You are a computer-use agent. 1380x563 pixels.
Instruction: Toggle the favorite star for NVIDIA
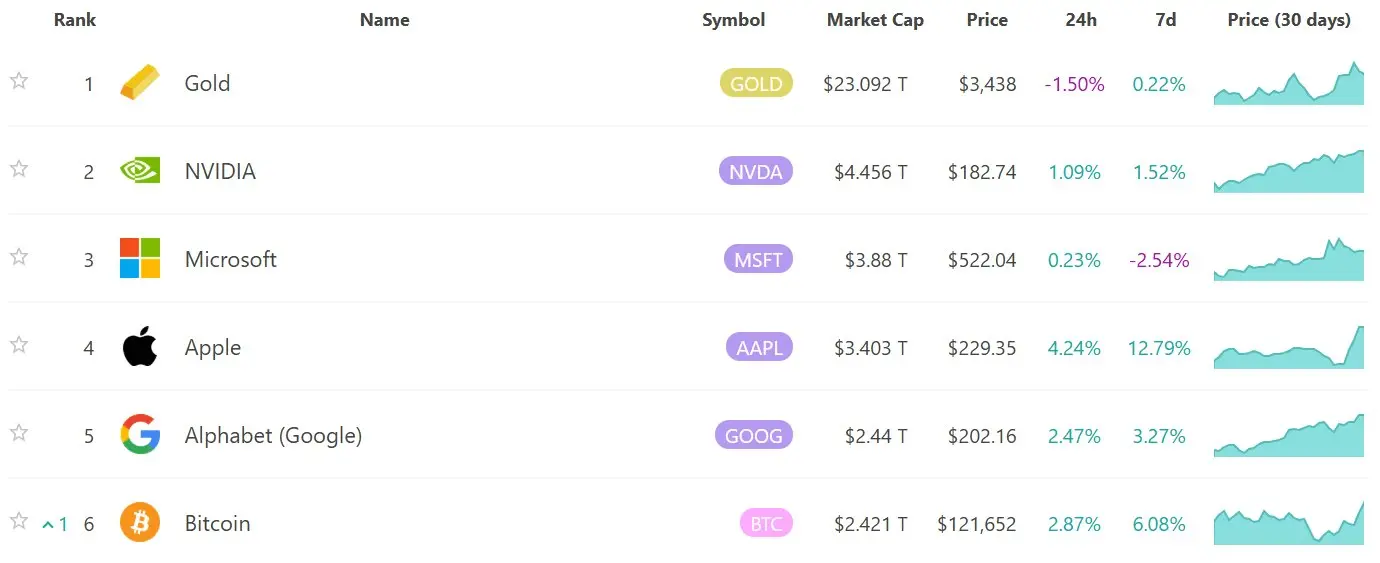click(18, 169)
